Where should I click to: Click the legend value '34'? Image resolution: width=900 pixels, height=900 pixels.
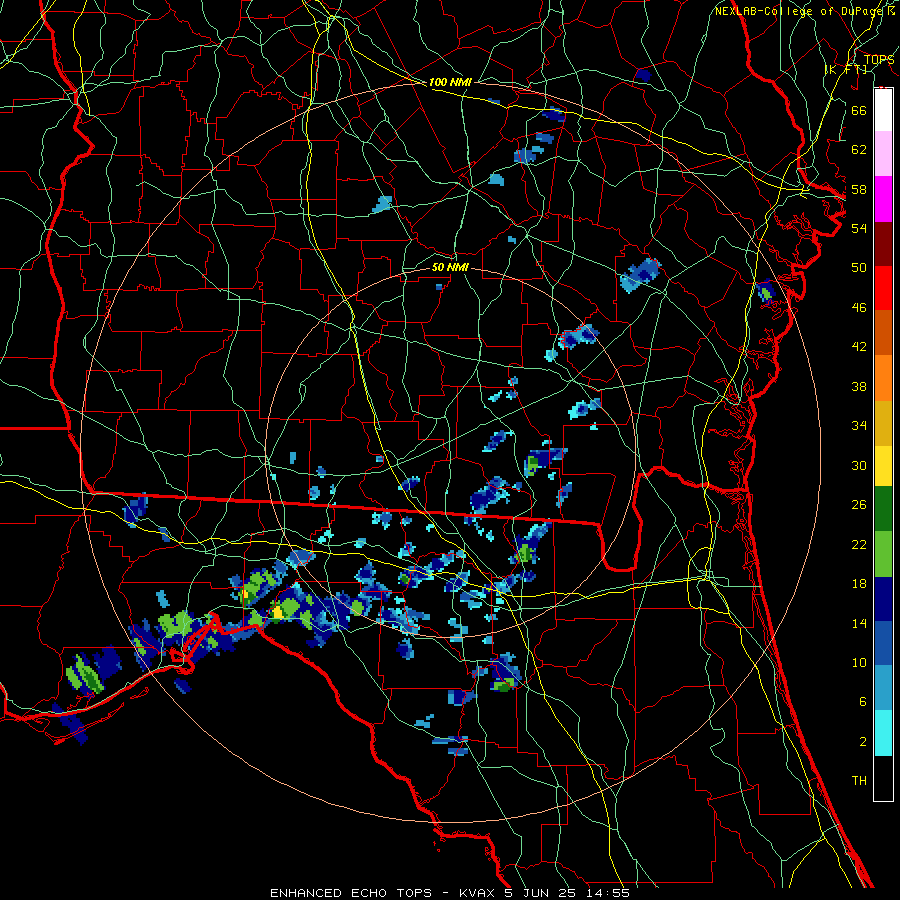pos(859,426)
